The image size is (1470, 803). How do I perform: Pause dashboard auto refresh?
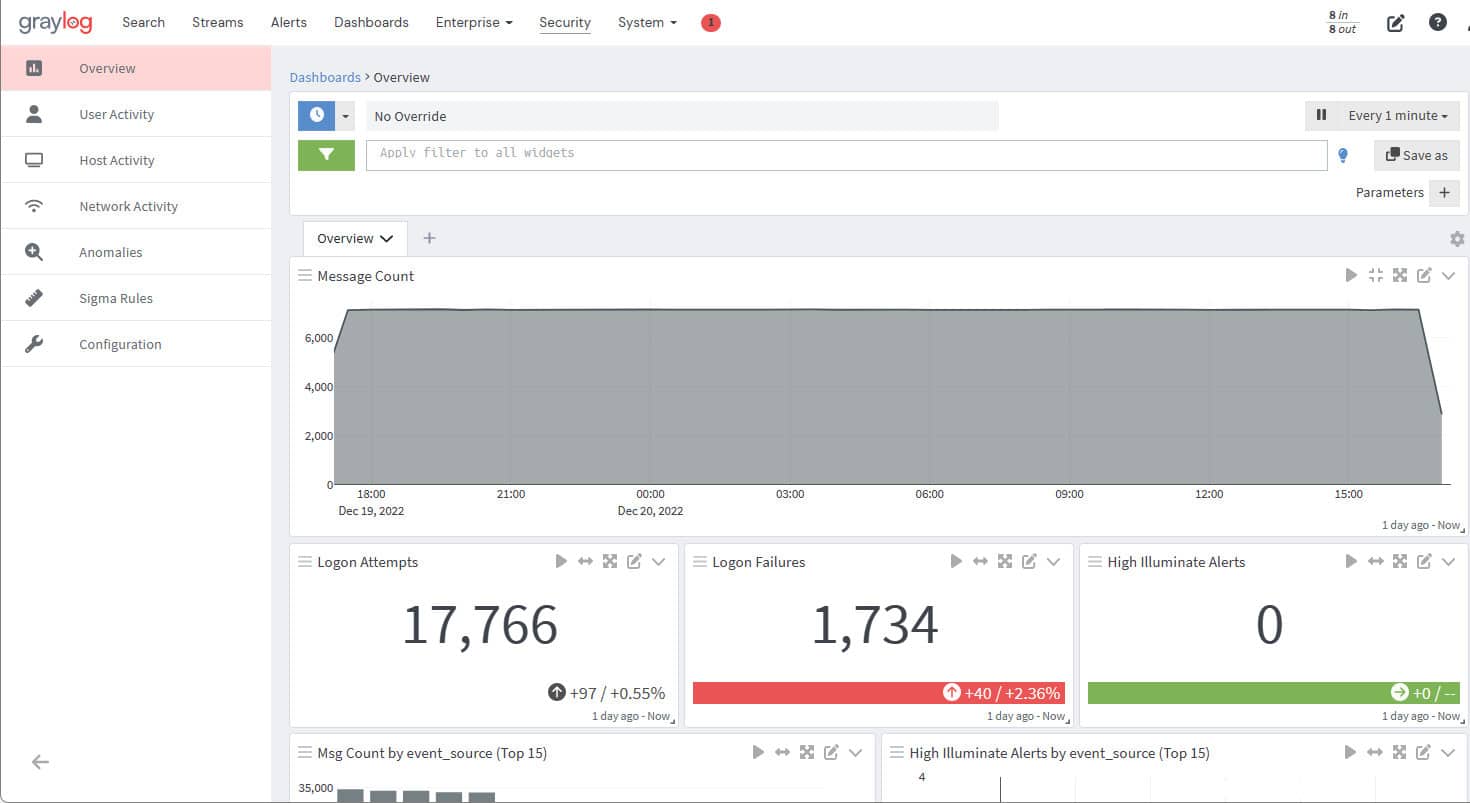[x=1321, y=115]
